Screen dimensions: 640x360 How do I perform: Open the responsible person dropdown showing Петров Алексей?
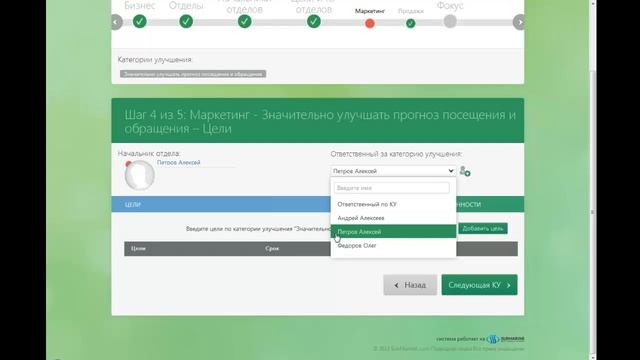[393, 171]
